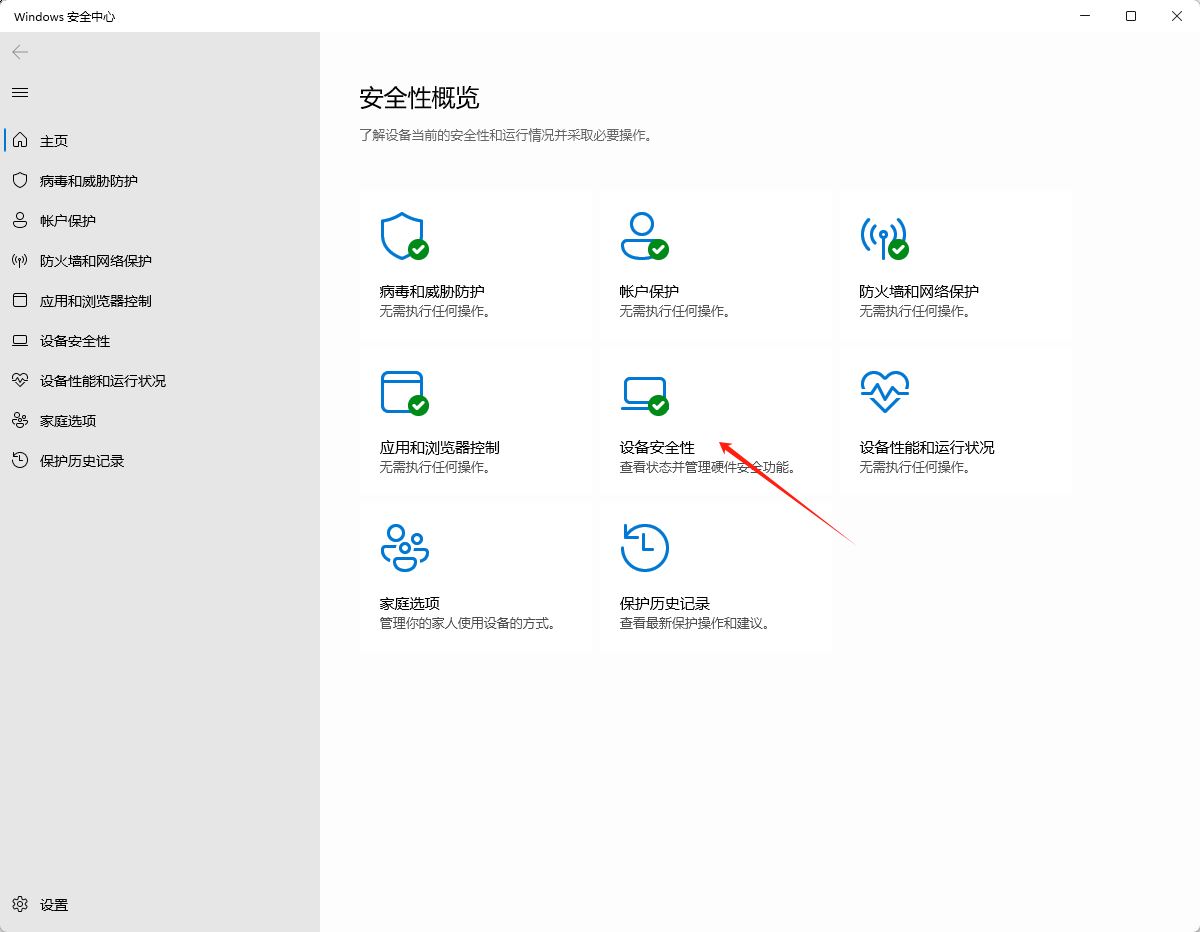
Task: Open 保护历史记录 from the sidebar
Action: 160,461
